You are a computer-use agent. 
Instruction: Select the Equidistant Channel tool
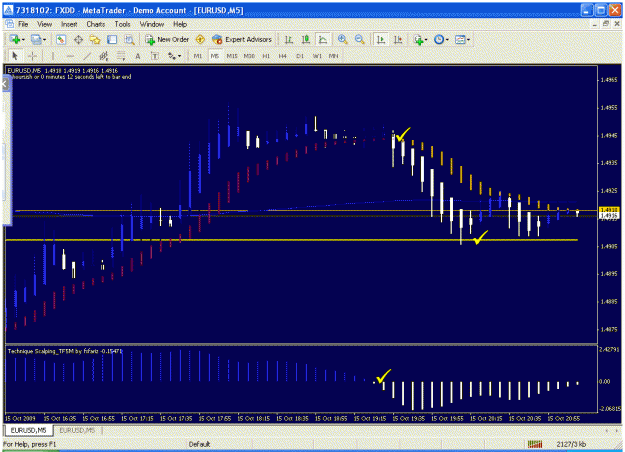pos(104,56)
